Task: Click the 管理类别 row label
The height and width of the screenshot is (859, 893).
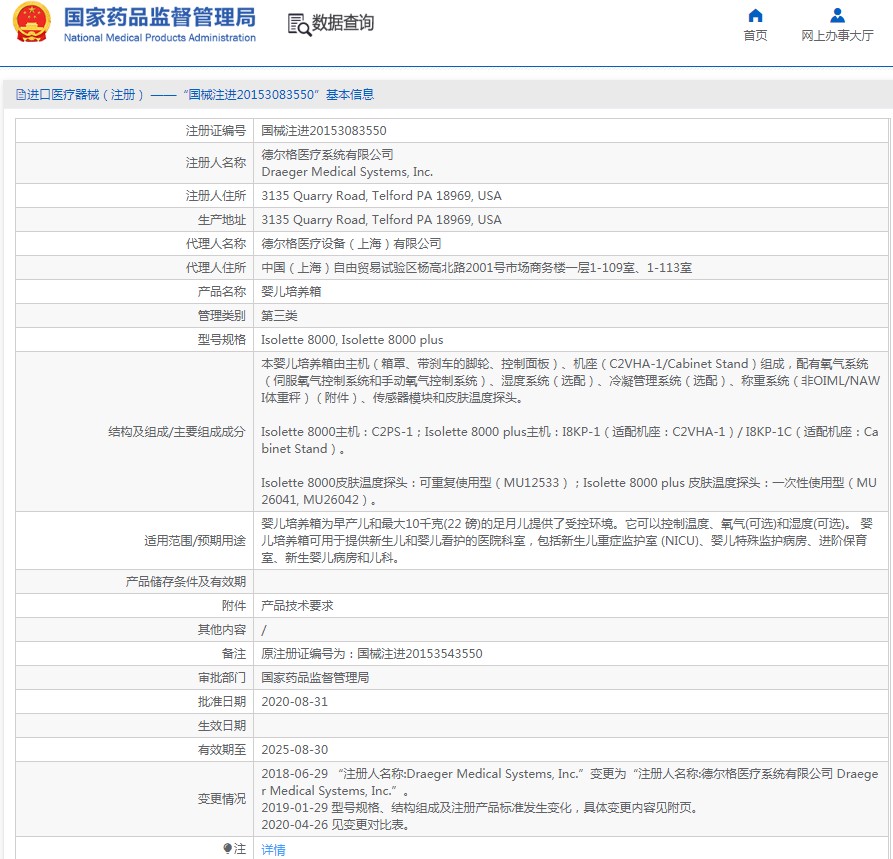Action: 222,315
